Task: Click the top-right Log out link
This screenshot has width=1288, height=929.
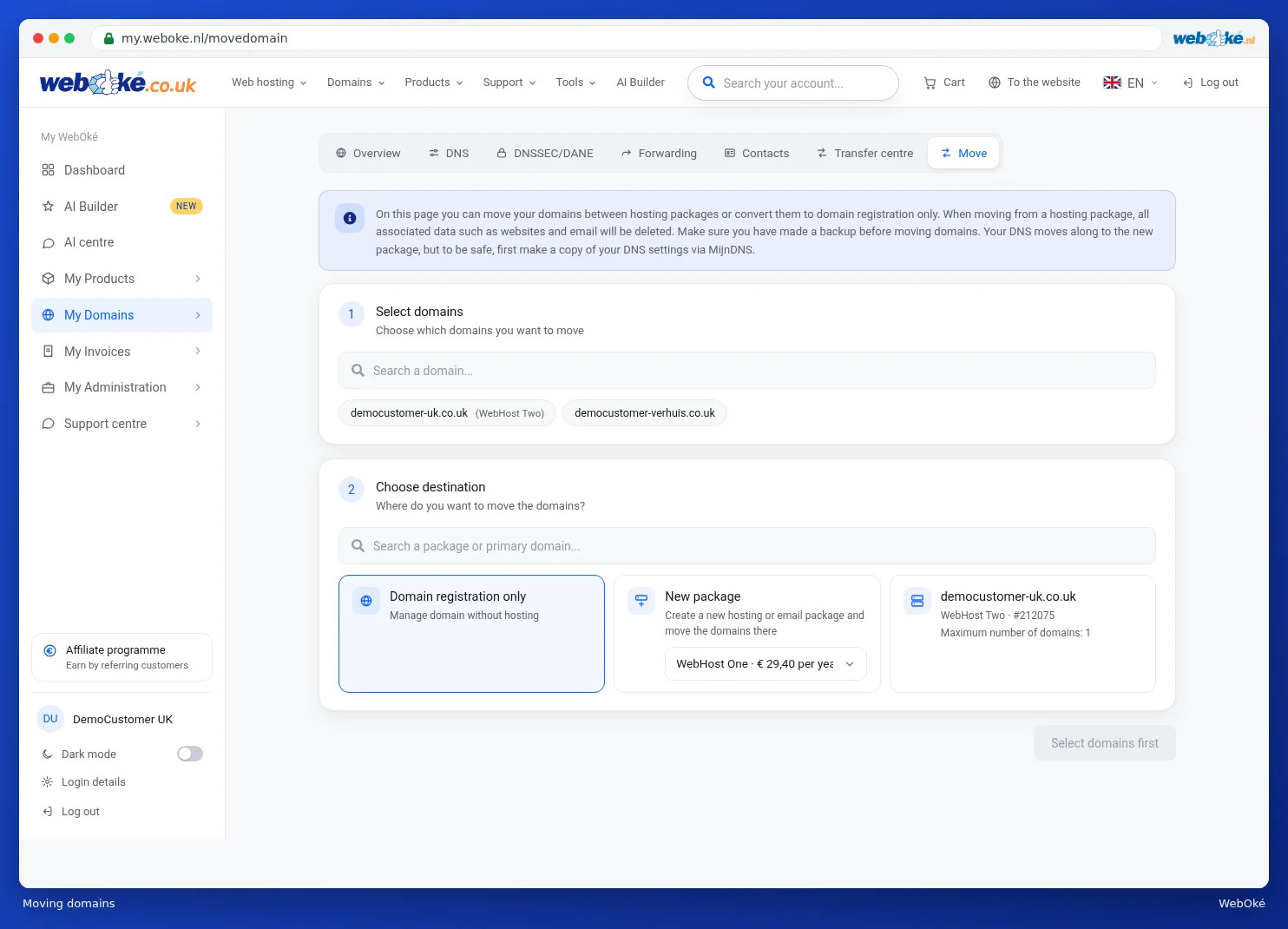Action: click(x=1211, y=82)
